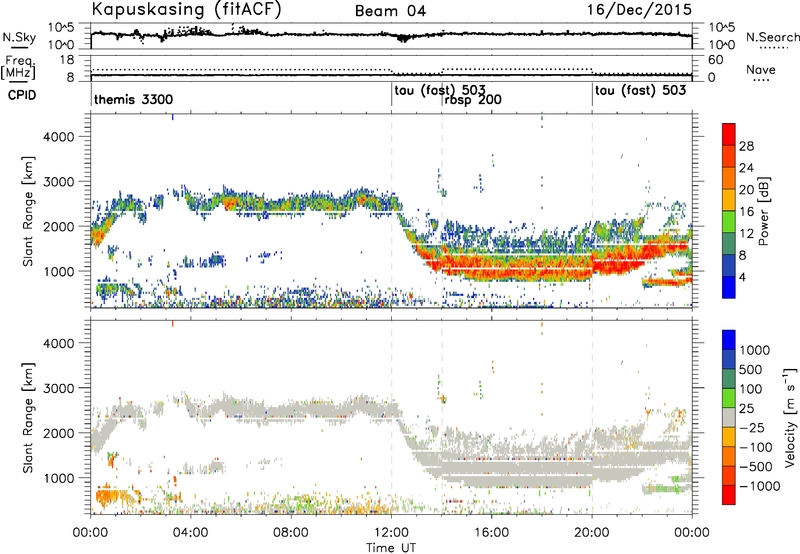Select the 12:00 time tick label
Screen dimensions: 800x554
(x=391, y=533)
